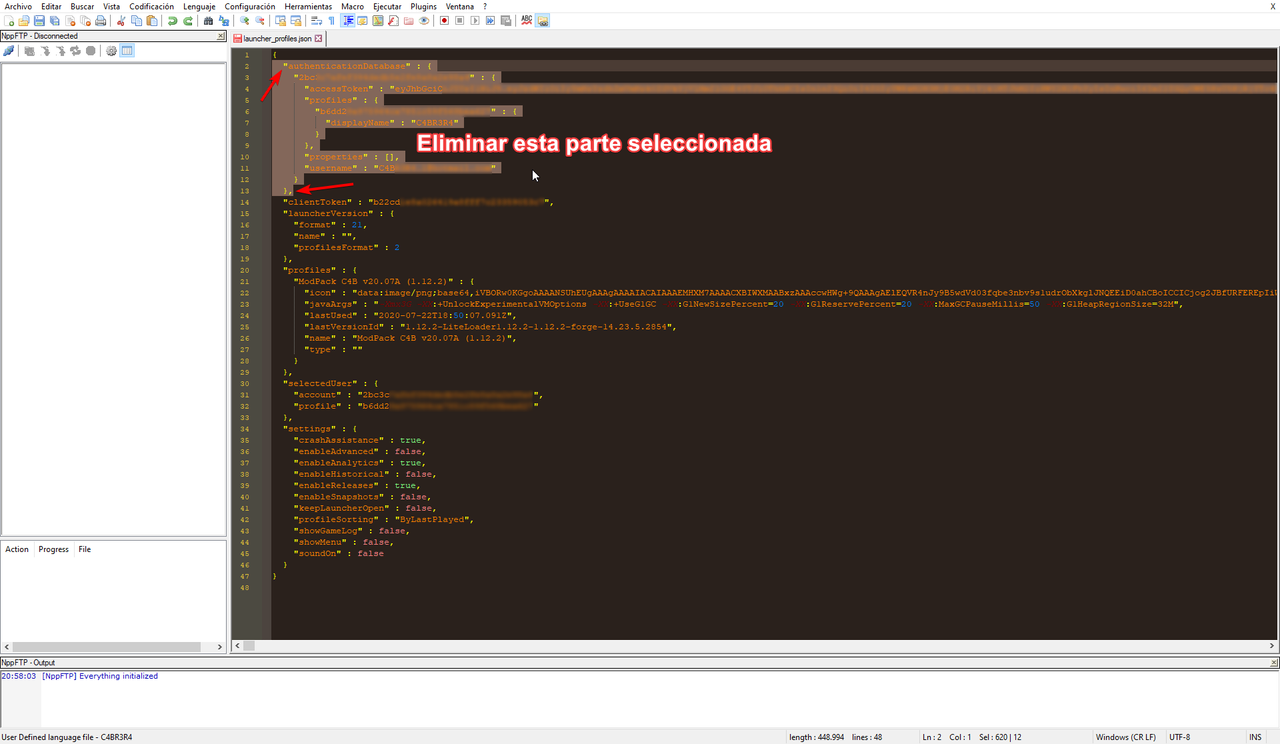Click the Windows (CR LF) status entry
This screenshot has height=744, width=1280.
coord(1125,737)
